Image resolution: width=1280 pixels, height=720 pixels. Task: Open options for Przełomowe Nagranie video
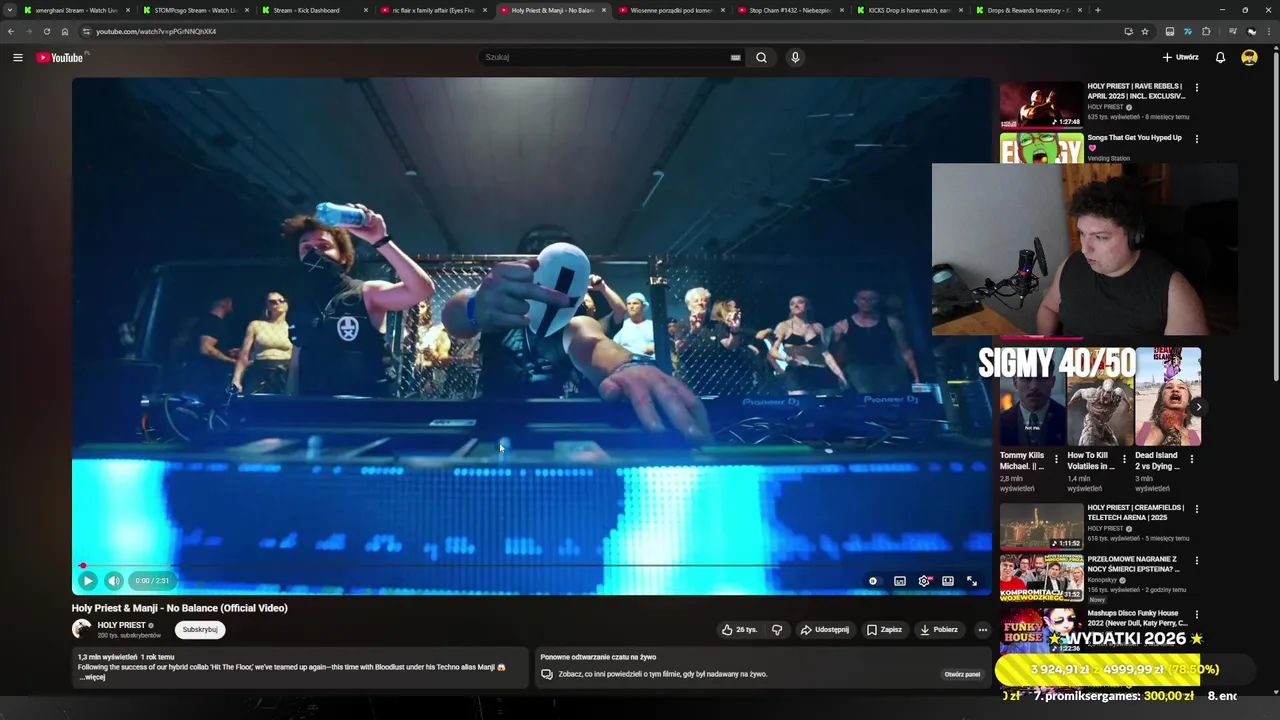click(1196, 561)
